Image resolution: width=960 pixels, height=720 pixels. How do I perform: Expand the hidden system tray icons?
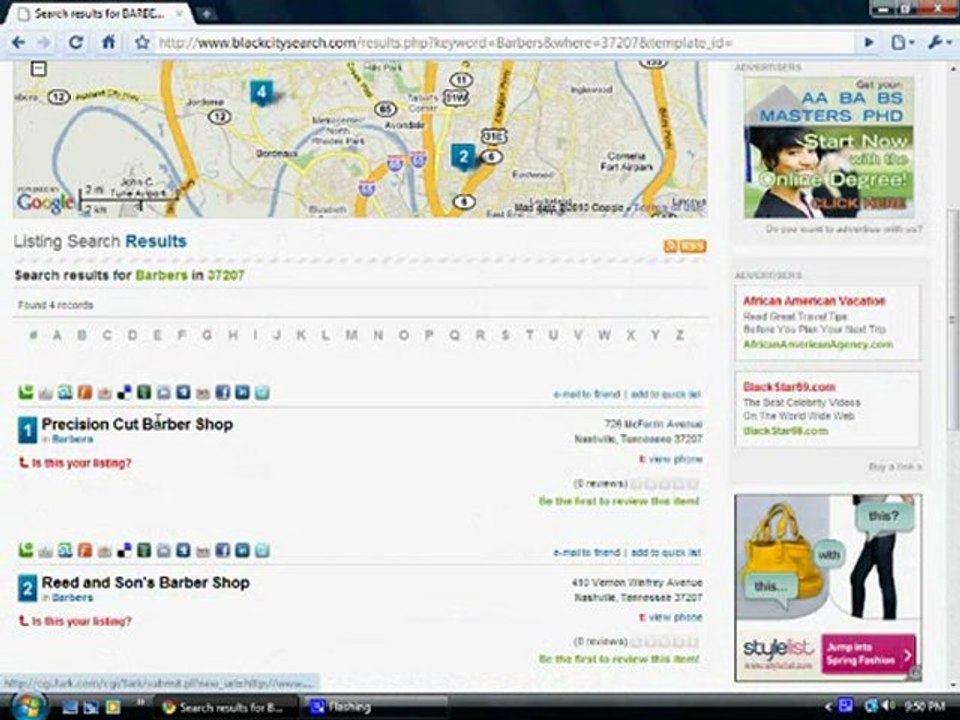[828, 707]
